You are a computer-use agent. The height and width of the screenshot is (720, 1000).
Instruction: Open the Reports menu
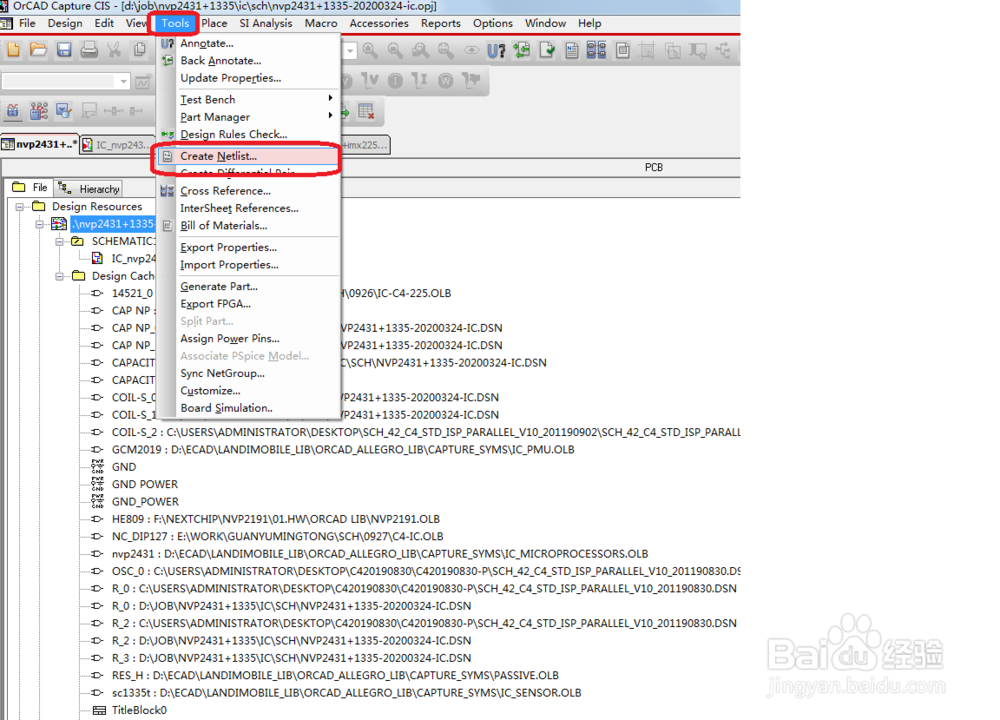point(441,24)
